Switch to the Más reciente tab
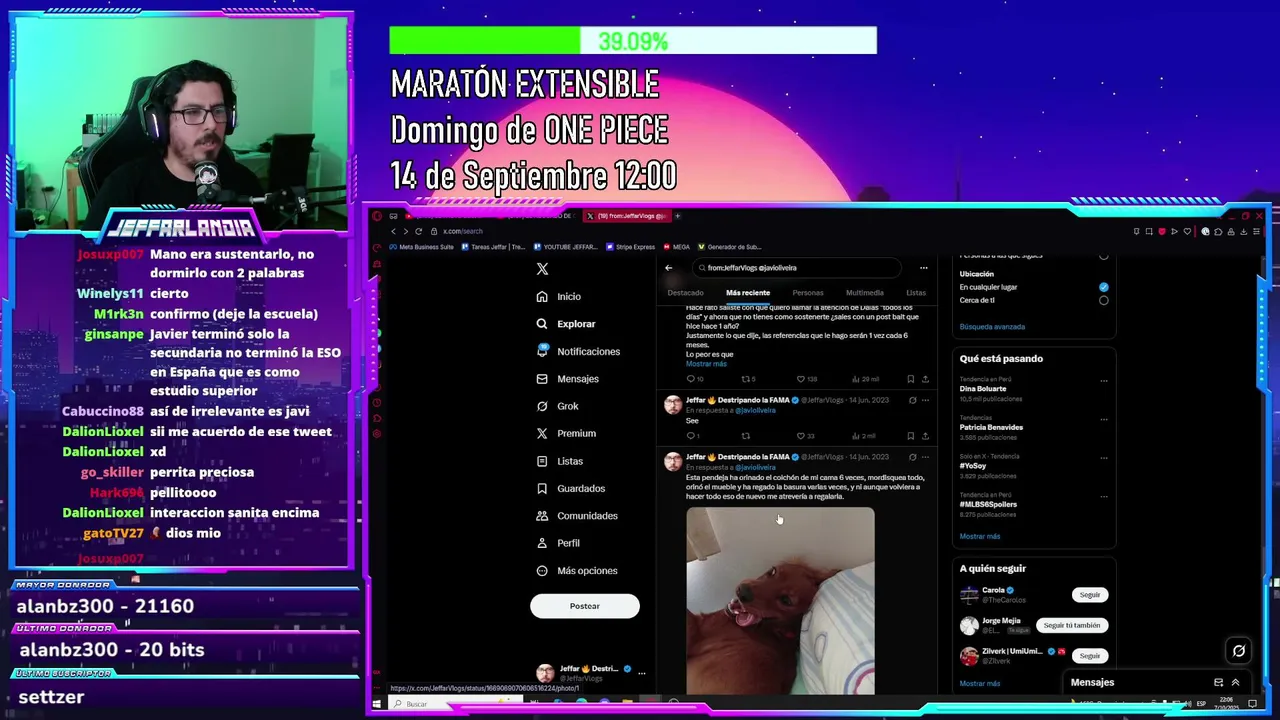Image resolution: width=1280 pixels, height=720 pixels. pos(748,293)
